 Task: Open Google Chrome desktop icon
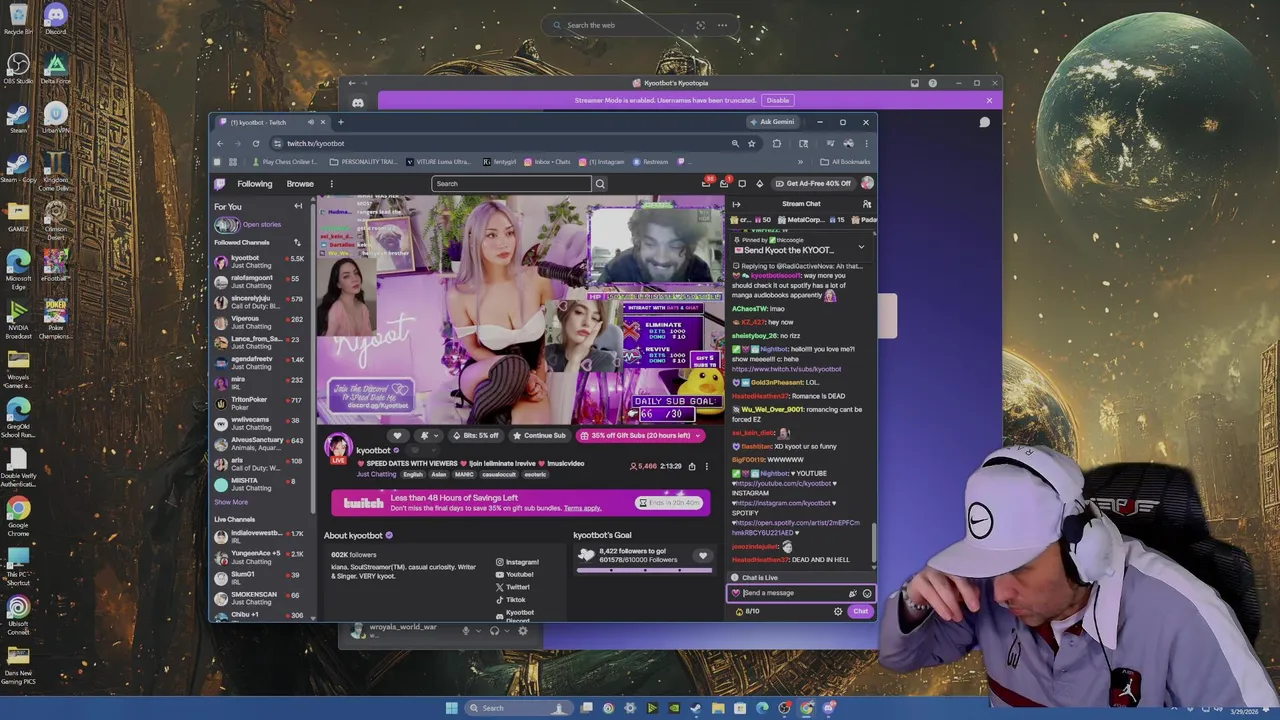point(18,515)
